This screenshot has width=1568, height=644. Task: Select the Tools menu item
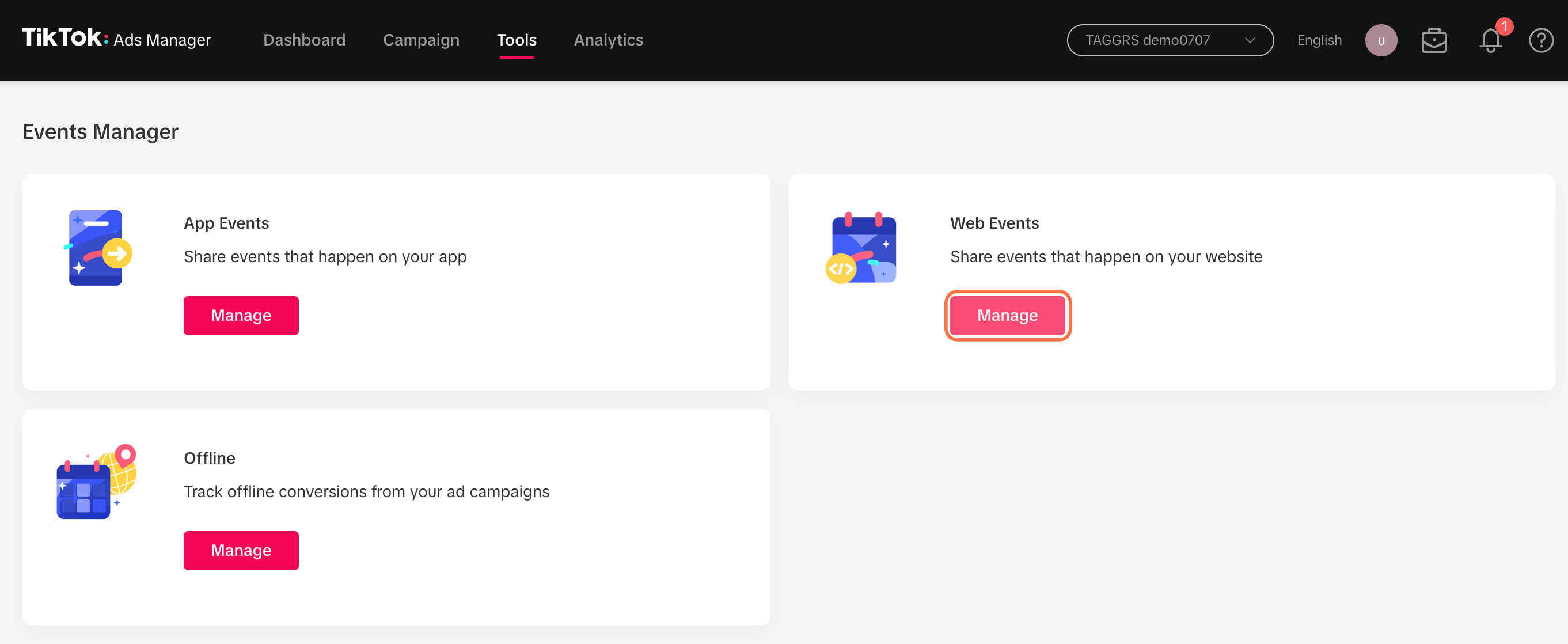point(517,40)
